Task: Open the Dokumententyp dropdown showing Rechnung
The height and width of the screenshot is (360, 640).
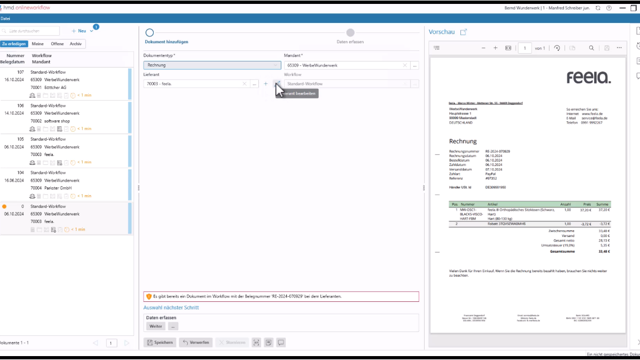Action: [x=212, y=65]
